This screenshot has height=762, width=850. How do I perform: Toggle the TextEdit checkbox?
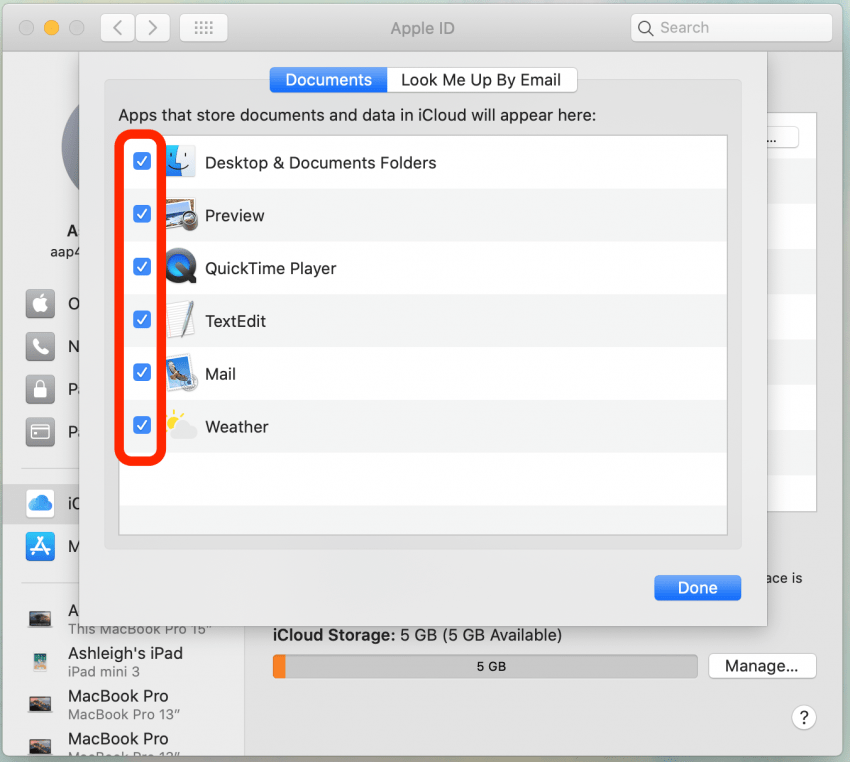[x=142, y=320]
